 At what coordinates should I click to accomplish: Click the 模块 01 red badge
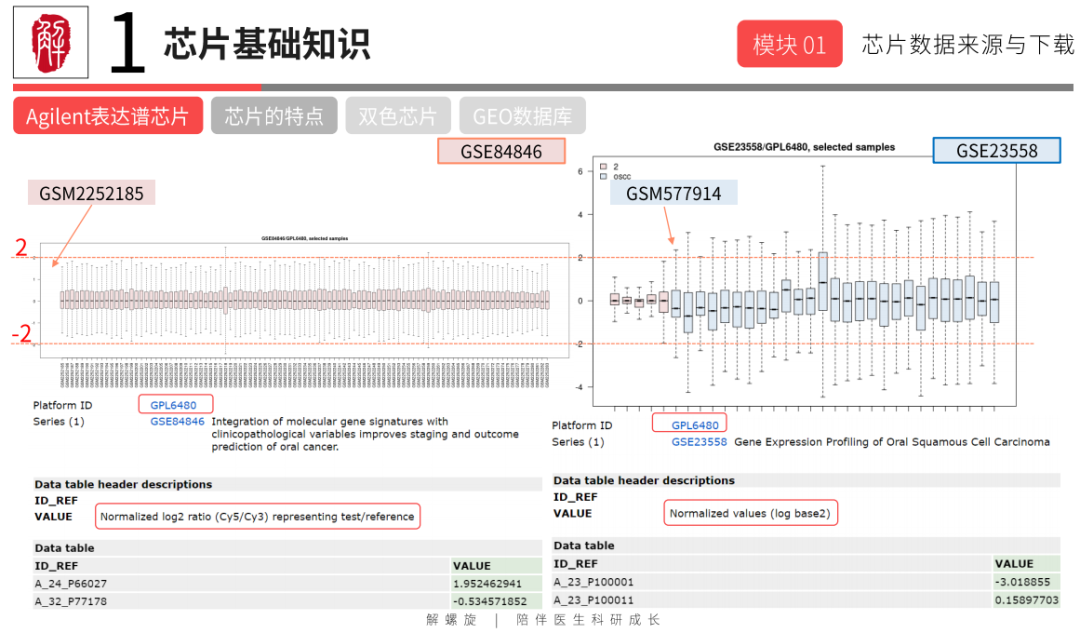pos(789,44)
